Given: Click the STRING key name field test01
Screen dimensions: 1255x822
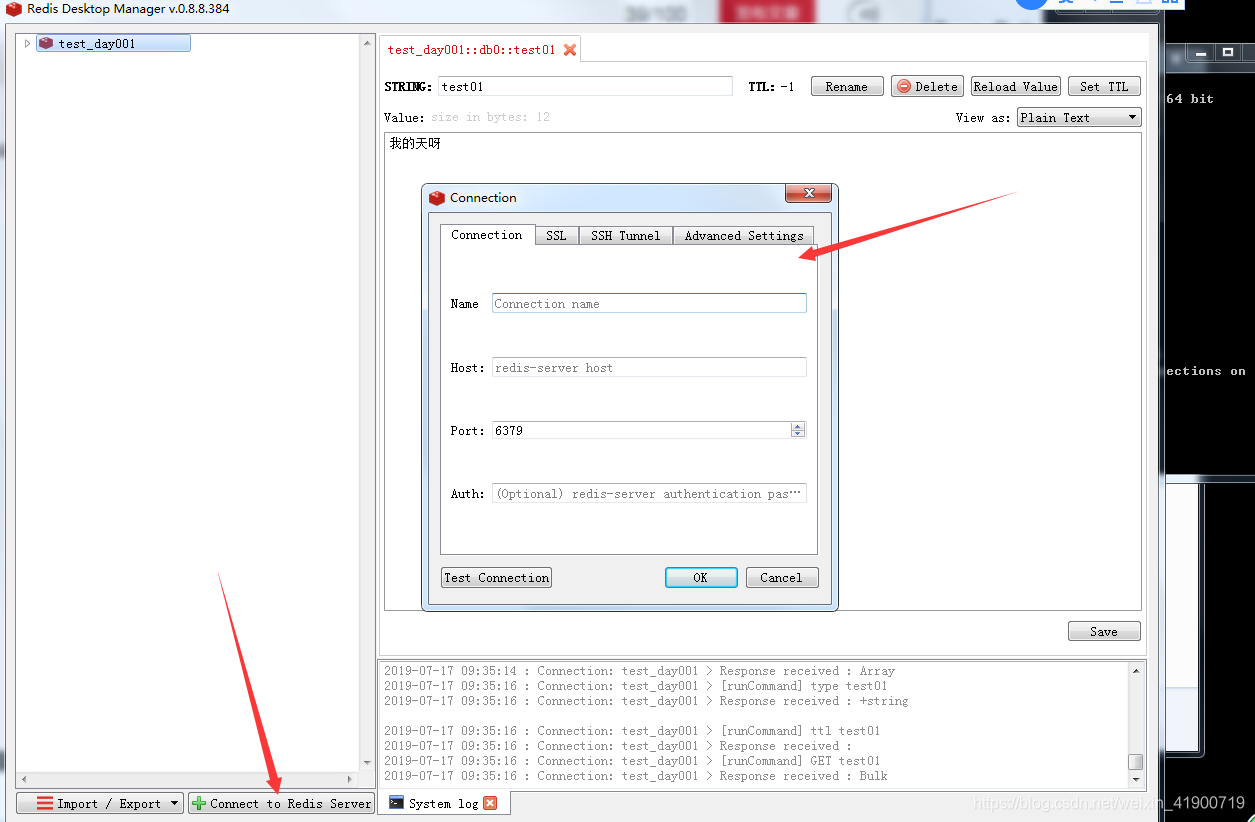Looking at the screenshot, I should [585, 87].
